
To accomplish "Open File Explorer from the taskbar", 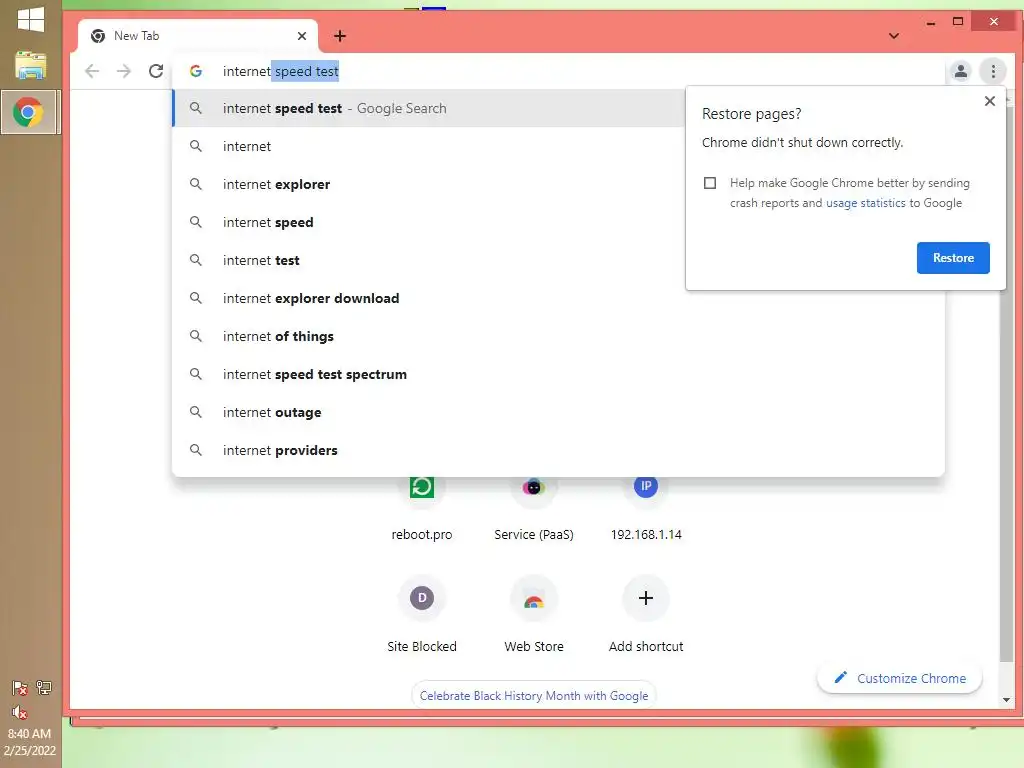I will (x=31, y=65).
